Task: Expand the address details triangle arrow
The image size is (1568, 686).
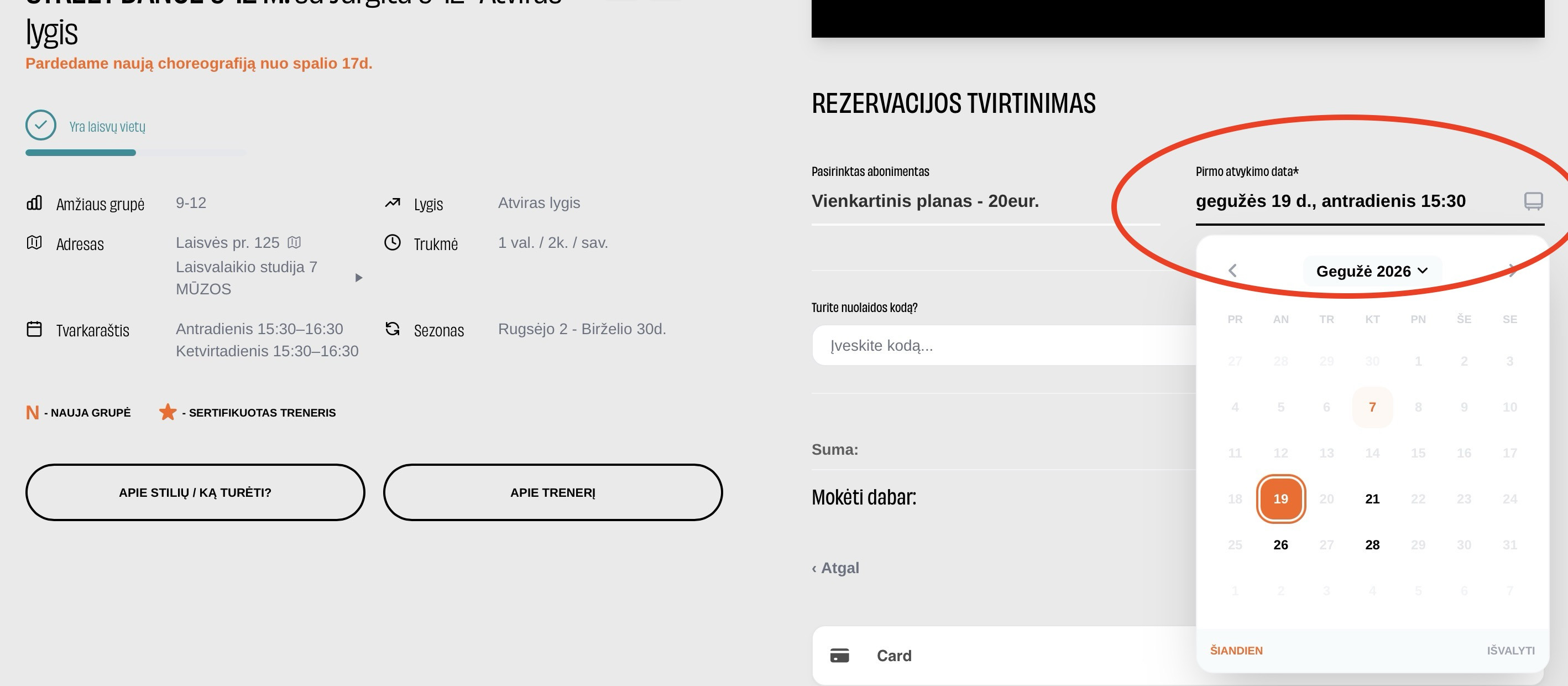Action: 358,278
